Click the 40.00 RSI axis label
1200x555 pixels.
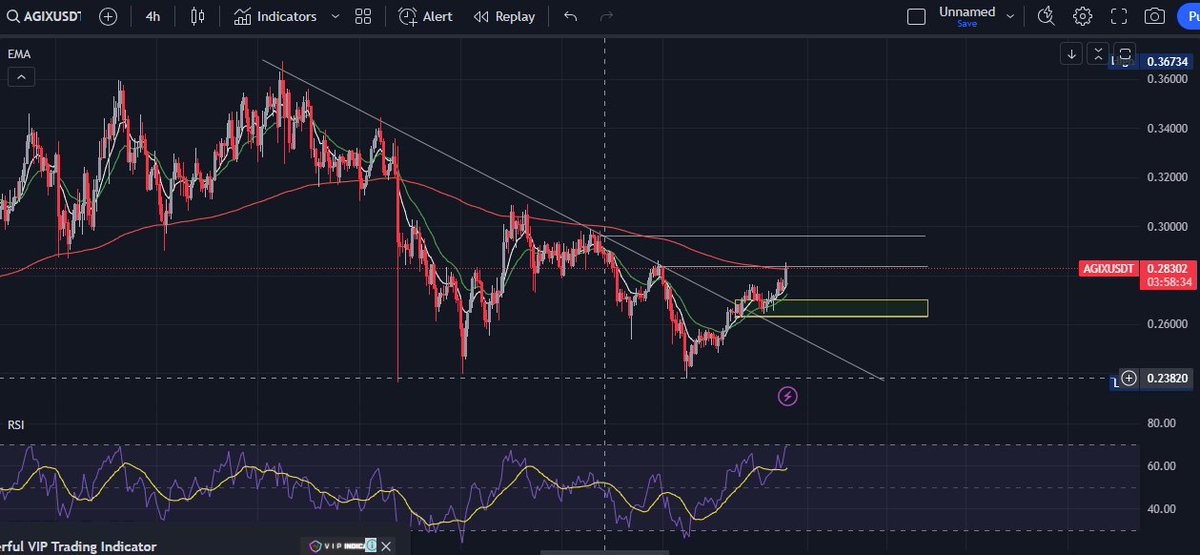(1161, 509)
